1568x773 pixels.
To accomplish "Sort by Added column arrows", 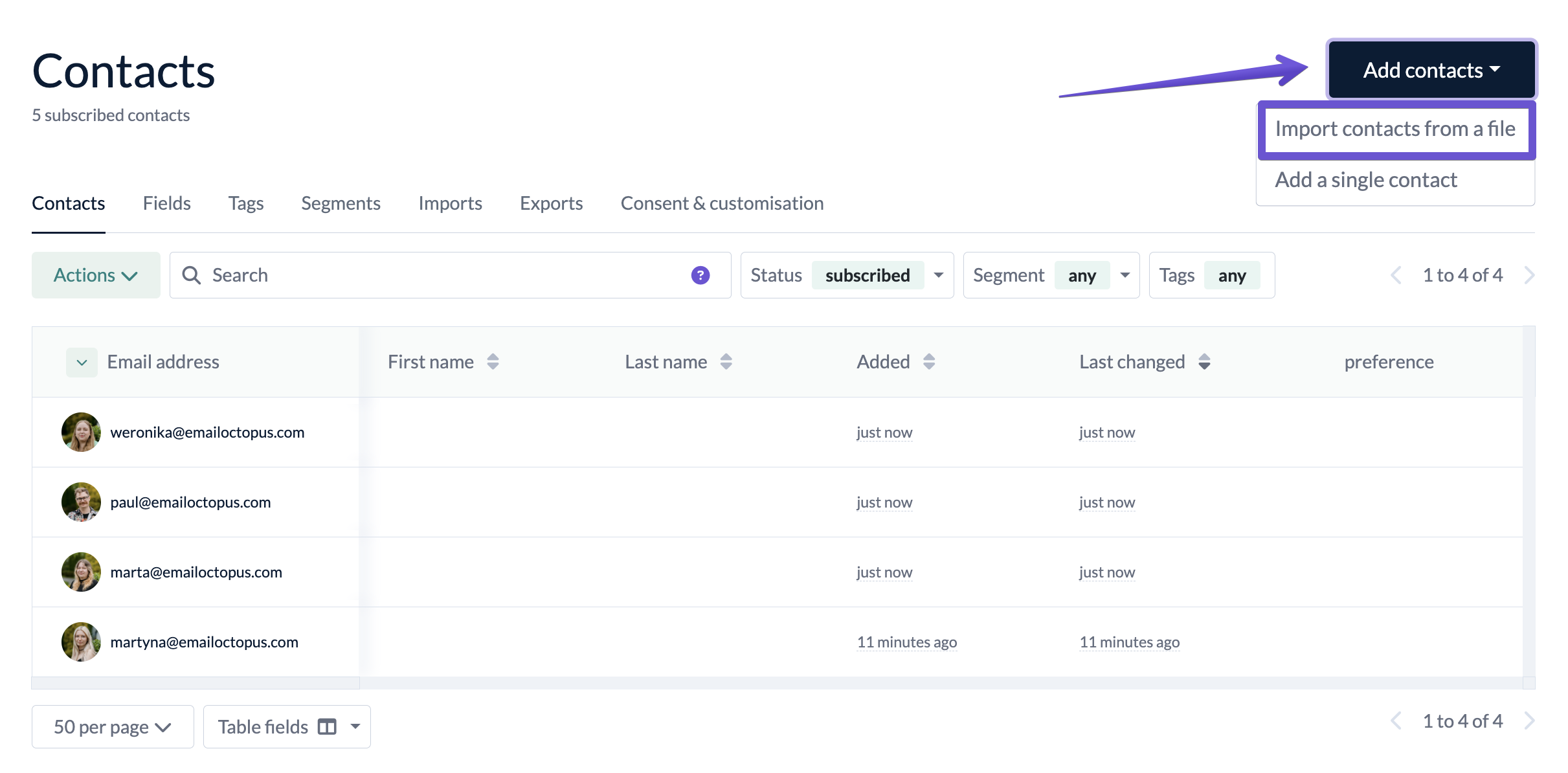I will [929, 362].
